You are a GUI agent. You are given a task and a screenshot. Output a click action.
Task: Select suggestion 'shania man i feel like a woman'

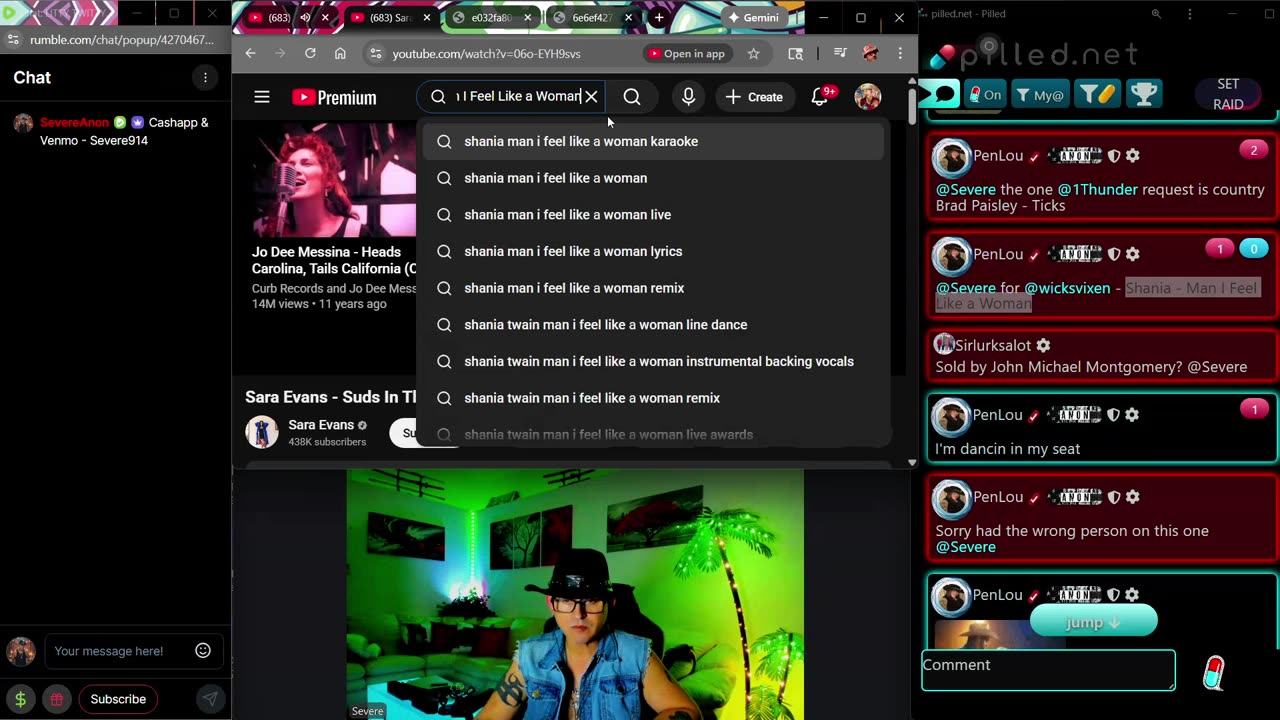654,178
